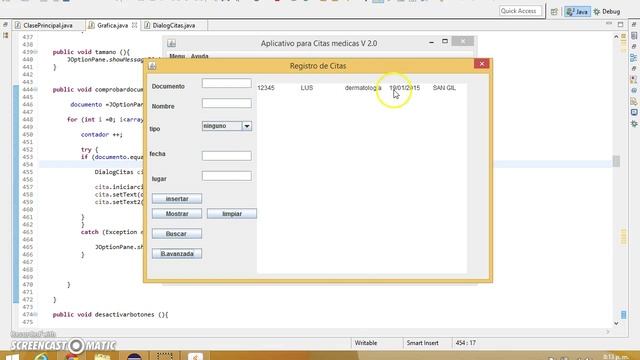Switch to the Java perspective

pos(577,12)
